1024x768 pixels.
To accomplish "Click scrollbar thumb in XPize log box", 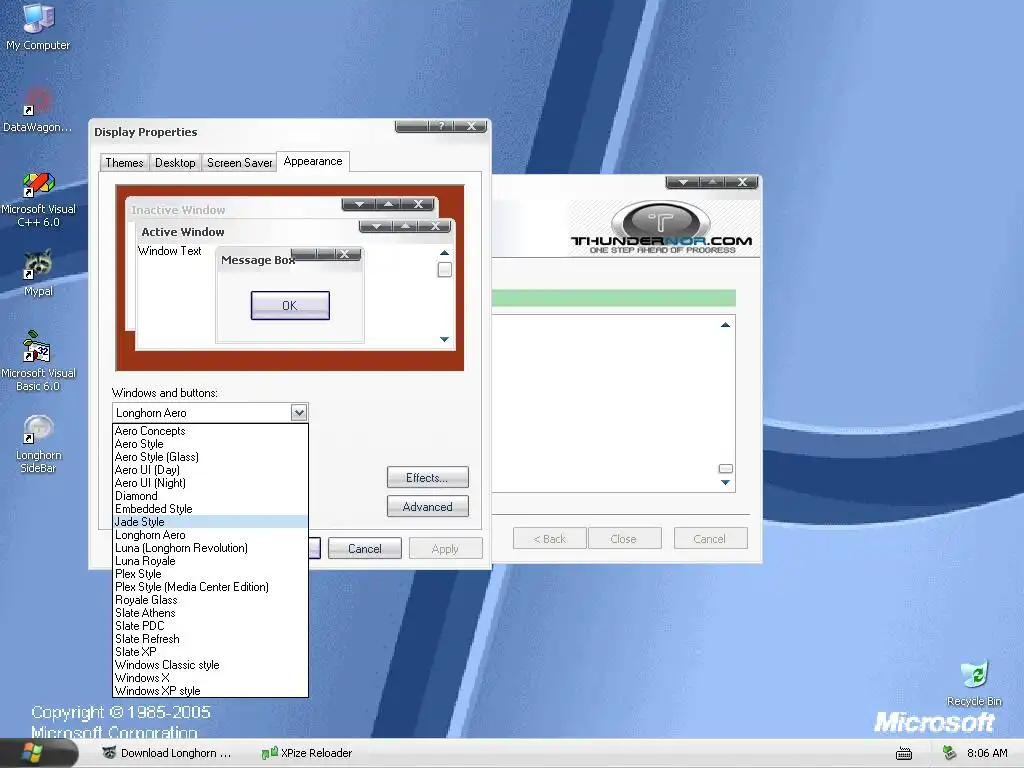I will pos(726,468).
